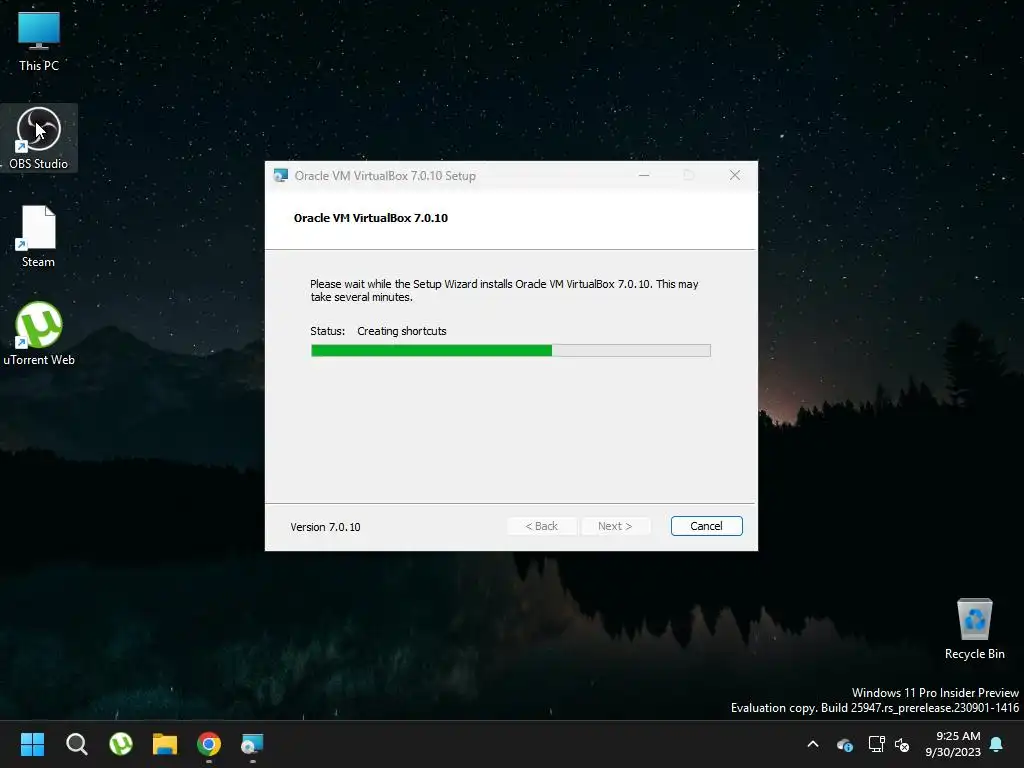
Task: Click the 'Oracle VM VirtualBox 7.0.10' heading
Action: tap(371, 218)
